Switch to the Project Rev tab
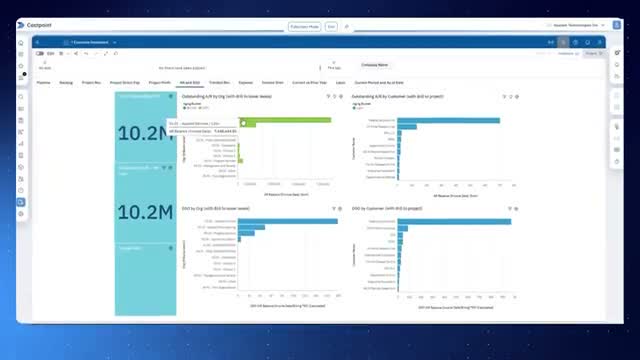The width and height of the screenshot is (640, 360). [x=91, y=82]
